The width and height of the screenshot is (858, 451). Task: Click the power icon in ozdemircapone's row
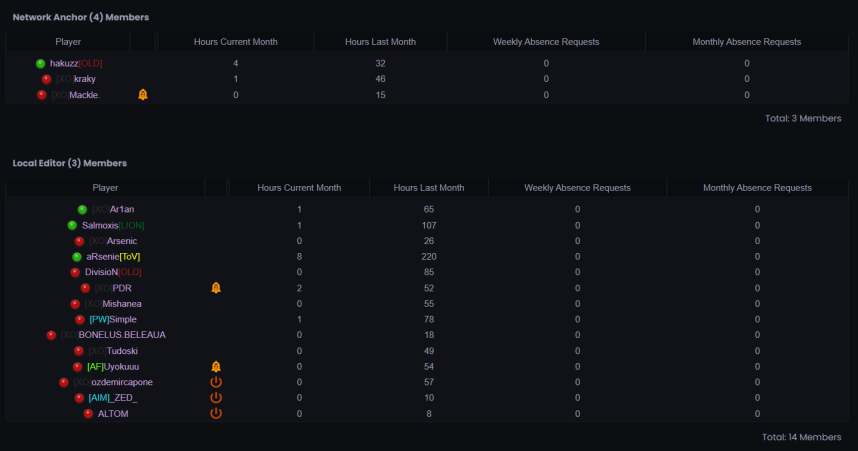216,382
